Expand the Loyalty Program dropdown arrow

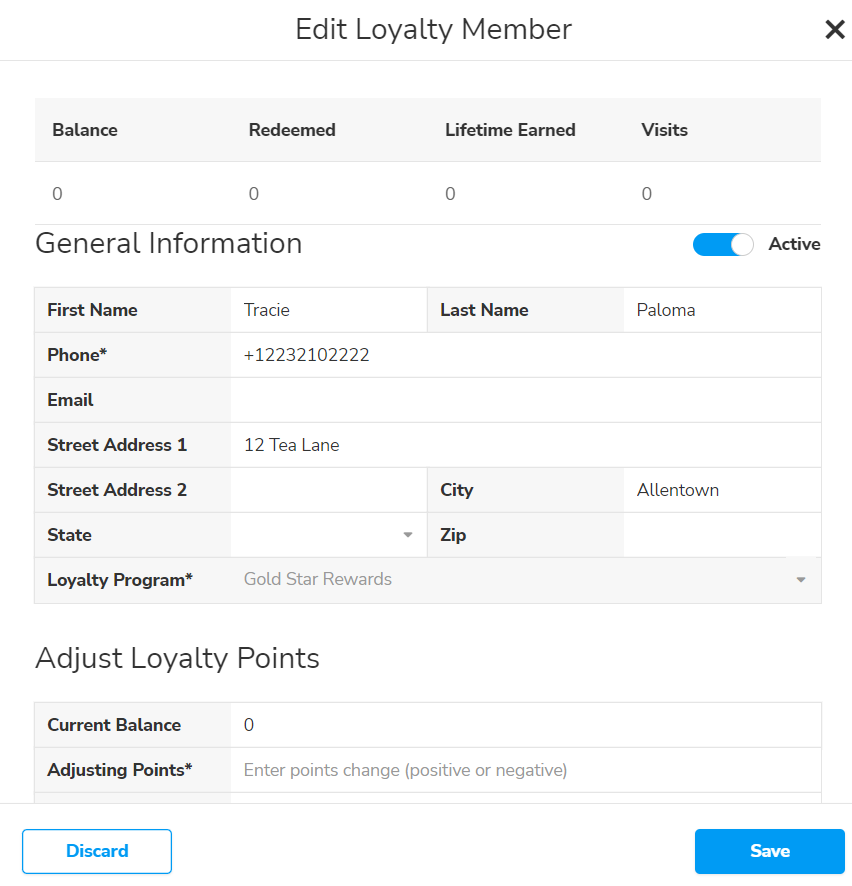(x=800, y=580)
